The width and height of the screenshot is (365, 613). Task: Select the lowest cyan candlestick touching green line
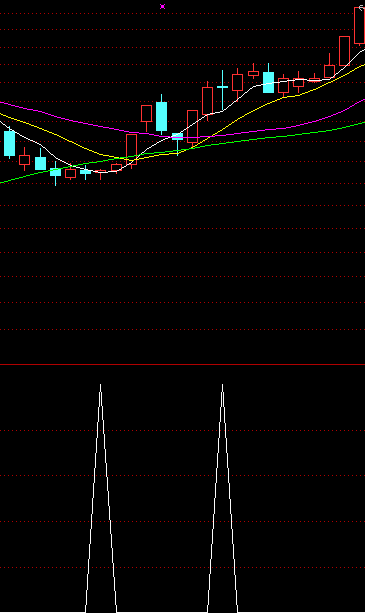click(x=55, y=172)
